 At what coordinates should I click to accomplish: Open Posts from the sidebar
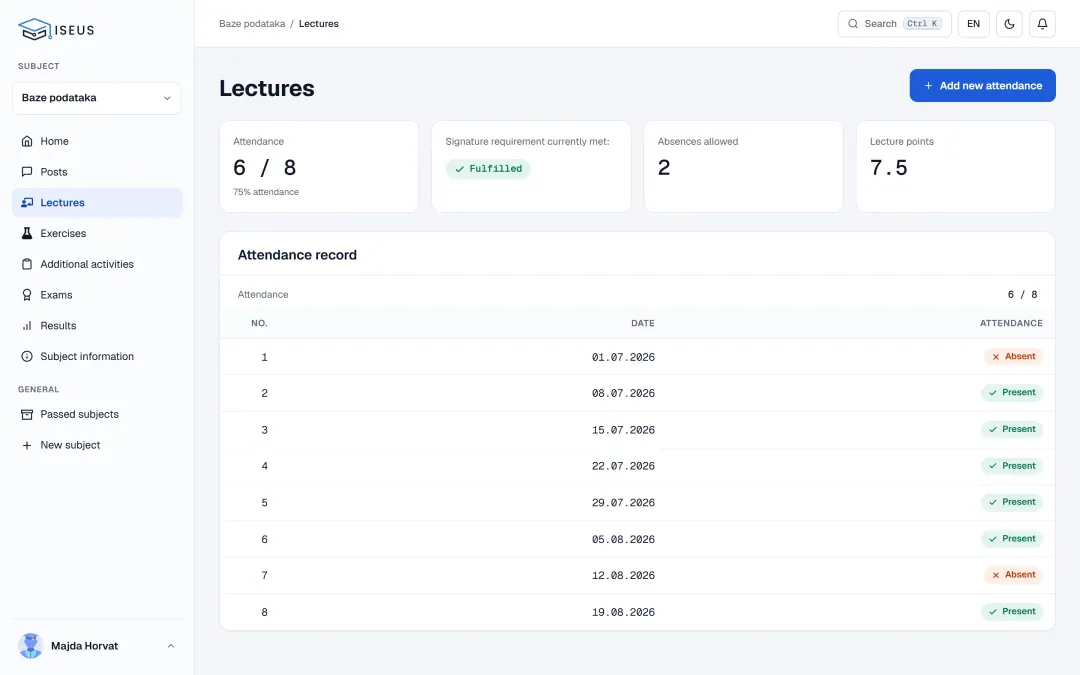coord(97,172)
